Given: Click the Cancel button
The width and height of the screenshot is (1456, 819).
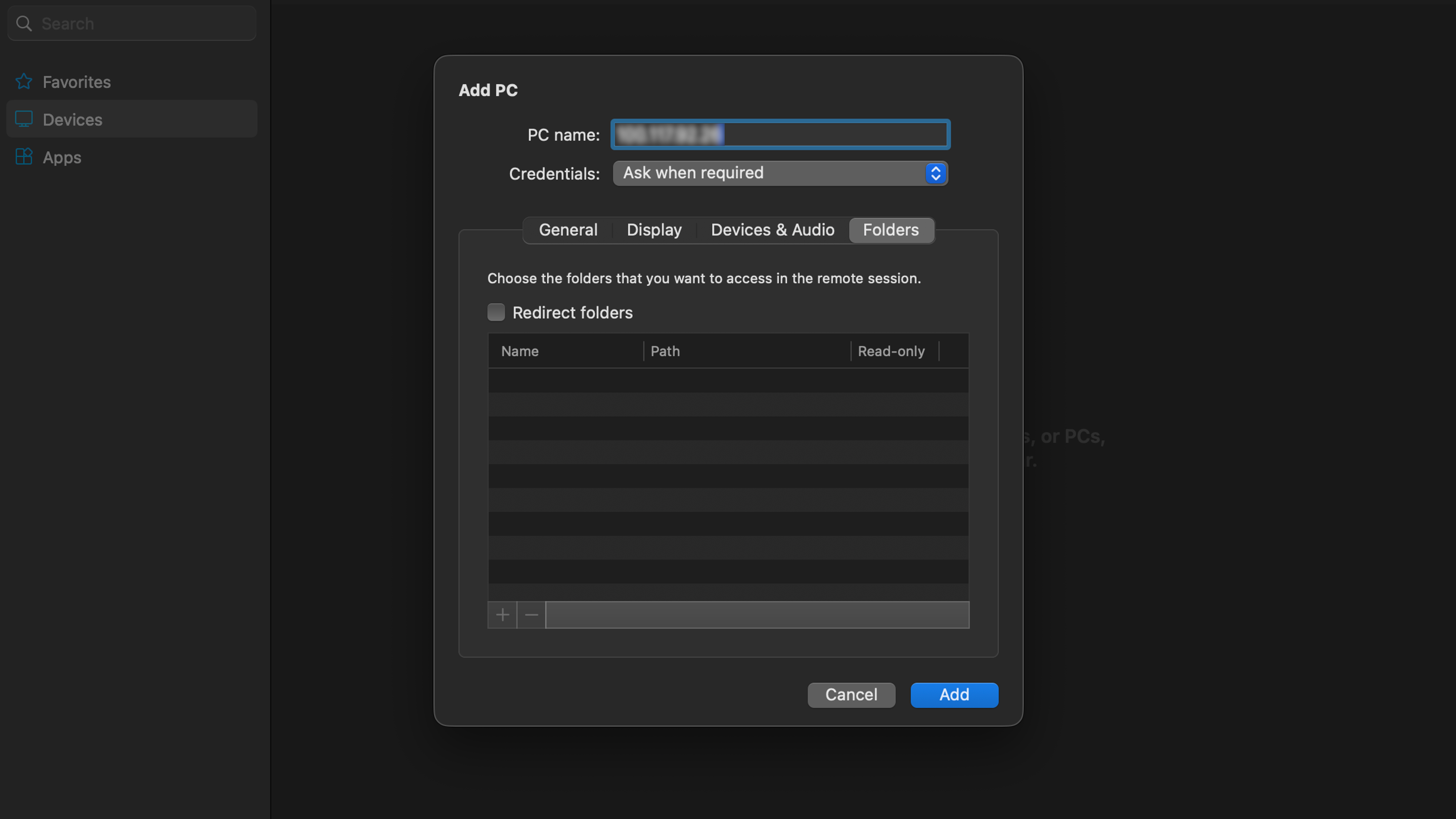Looking at the screenshot, I should (x=851, y=695).
